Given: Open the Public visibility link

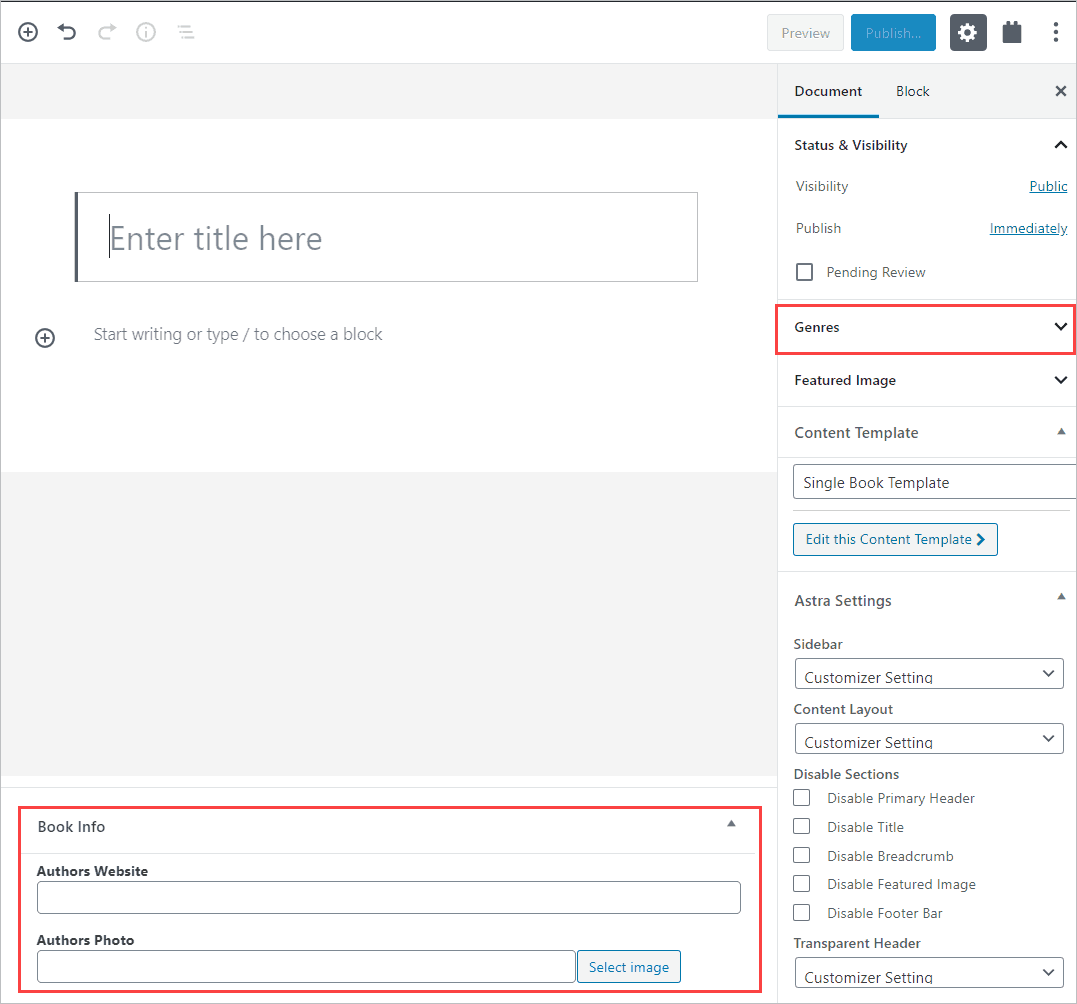Looking at the screenshot, I should point(1048,186).
